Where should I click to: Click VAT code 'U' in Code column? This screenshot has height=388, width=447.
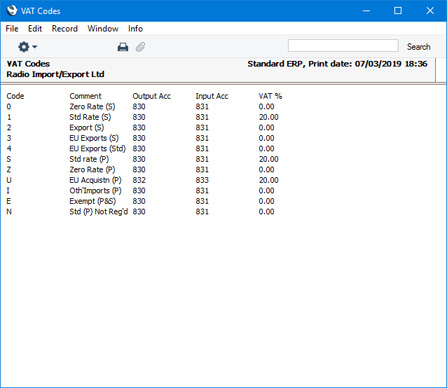pyautogui.click(x=9, y=180)
